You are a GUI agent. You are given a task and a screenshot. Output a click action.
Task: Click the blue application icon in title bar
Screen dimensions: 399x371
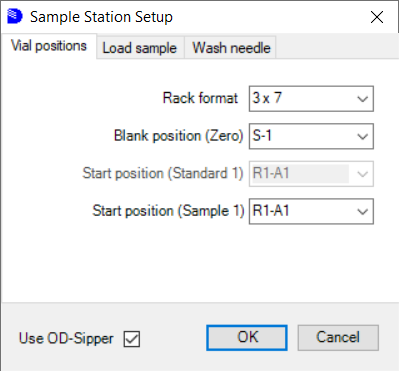(15, 16)
